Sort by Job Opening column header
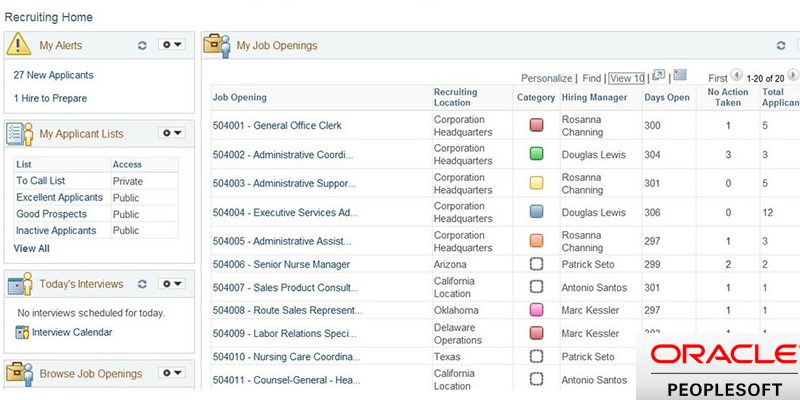The height and width of the screenshot is (400, 800). [240, 97]
